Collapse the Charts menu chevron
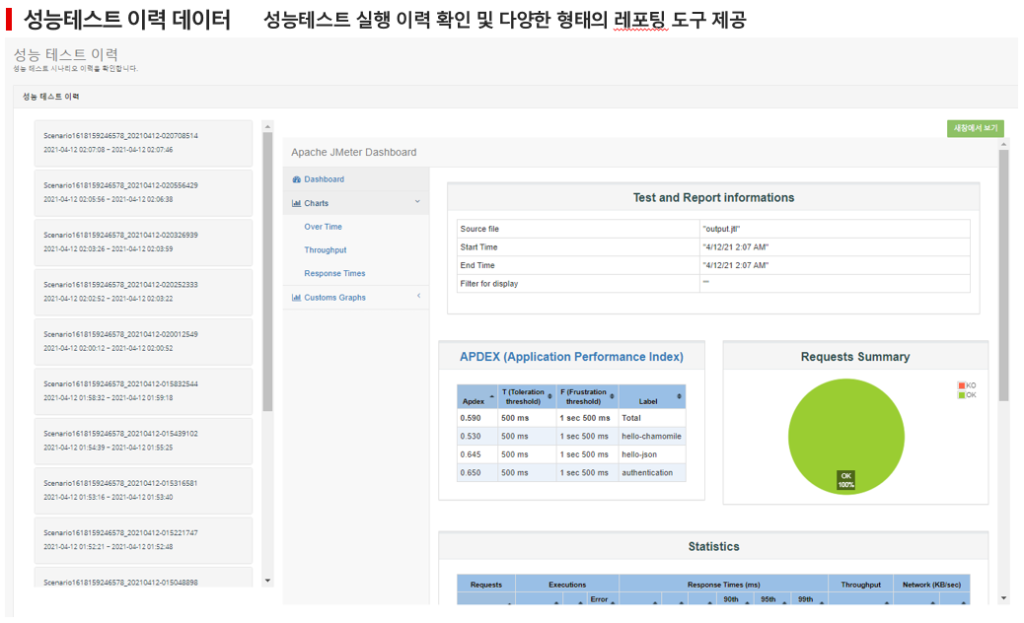 417,202
